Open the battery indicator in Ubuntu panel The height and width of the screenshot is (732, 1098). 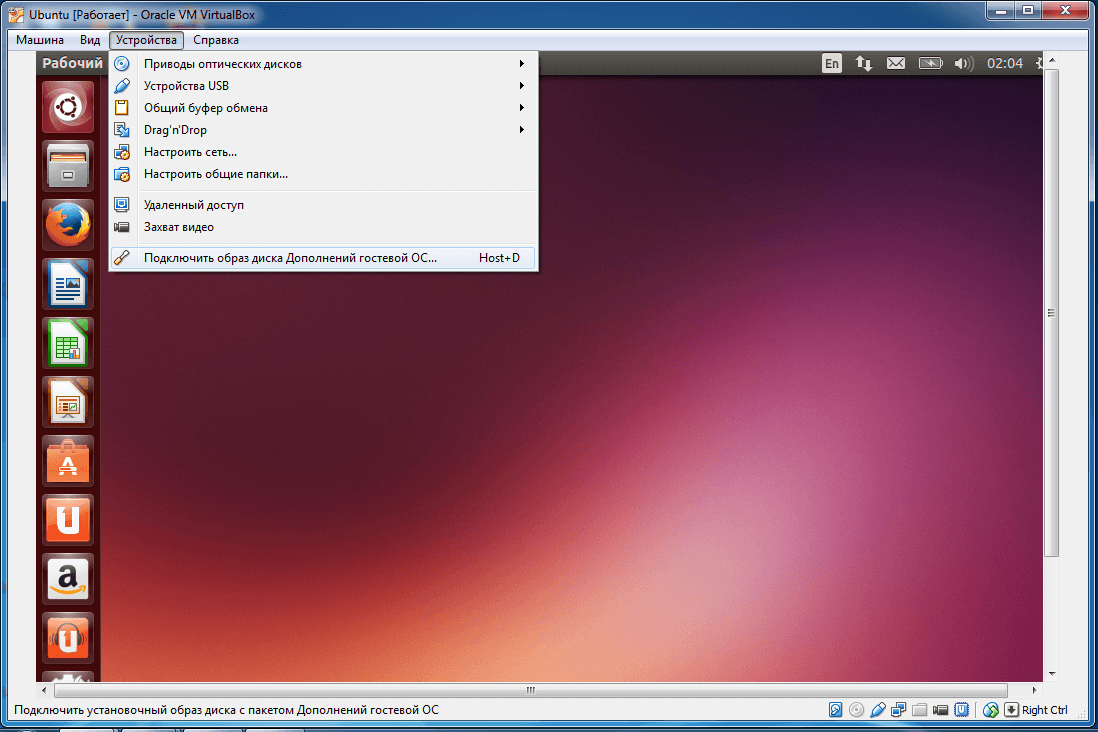pyautogui.click(x=930, y=63)
